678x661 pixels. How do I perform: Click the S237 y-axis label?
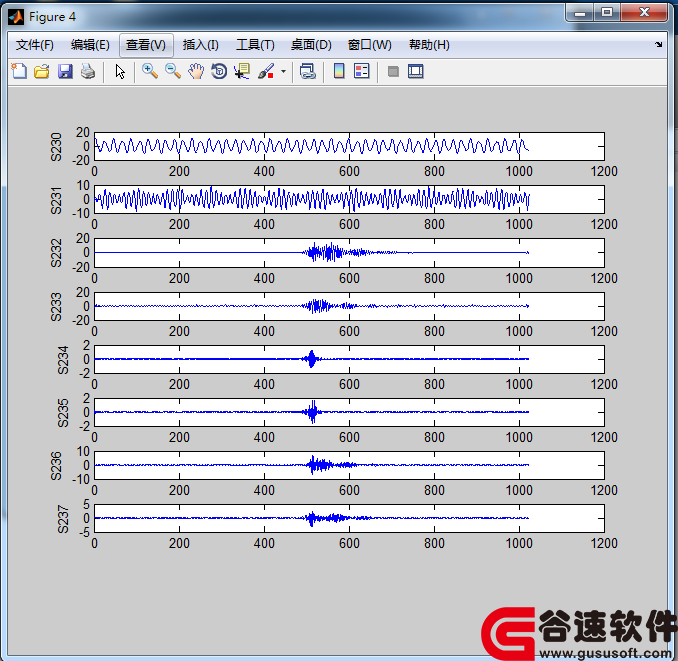pyautogui.click(x=63, y=519)
